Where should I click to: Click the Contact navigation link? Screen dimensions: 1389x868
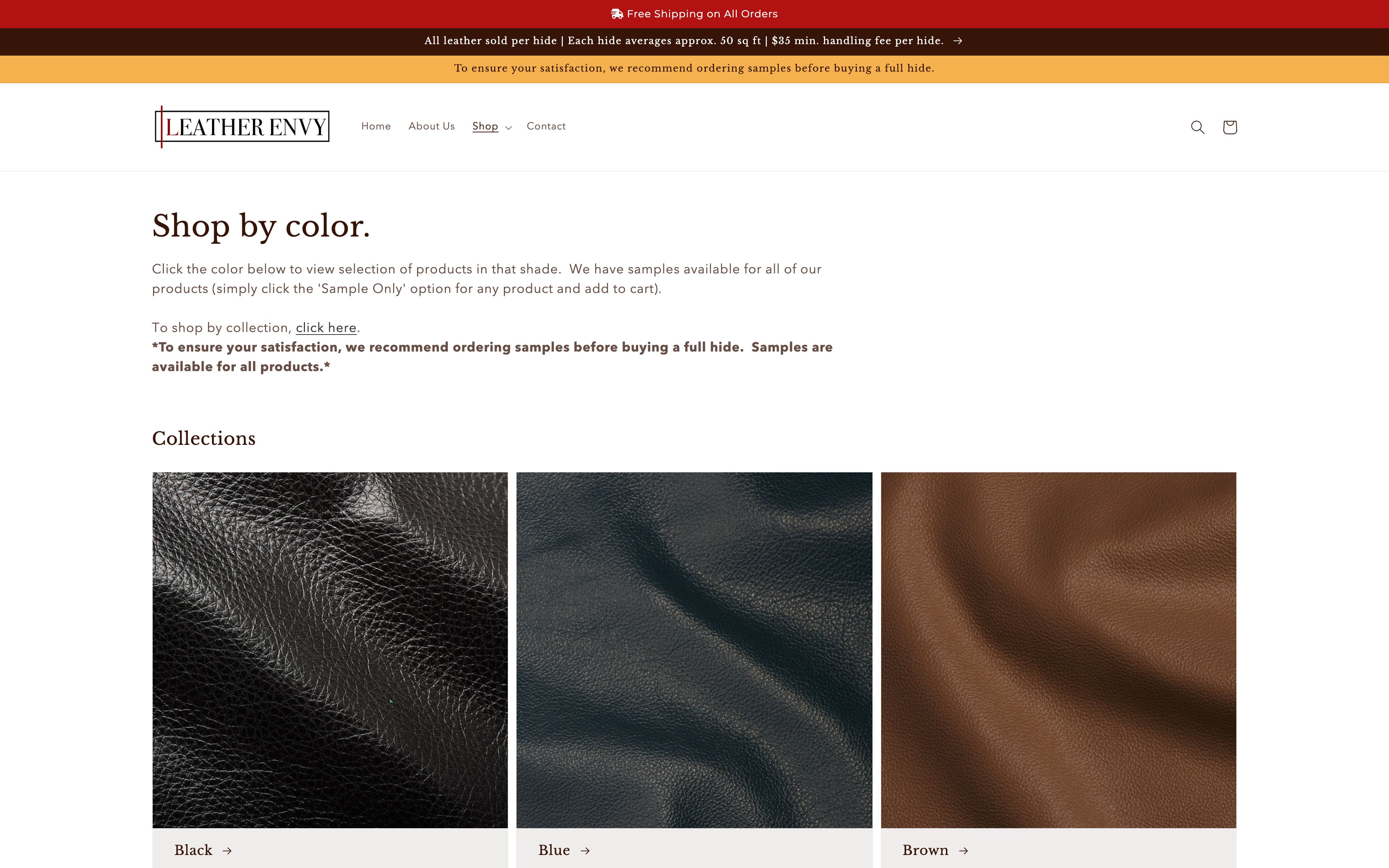(x=546, y=126)
